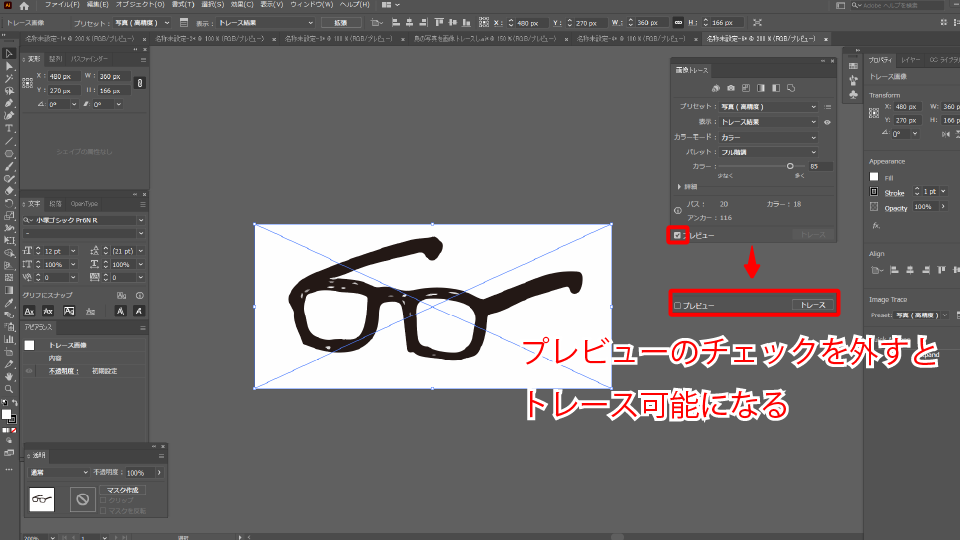Uncheck the プレビュー checkbox in Image Trace panel
This screenshot has width=960, height=540.
(x=677, y=235)
